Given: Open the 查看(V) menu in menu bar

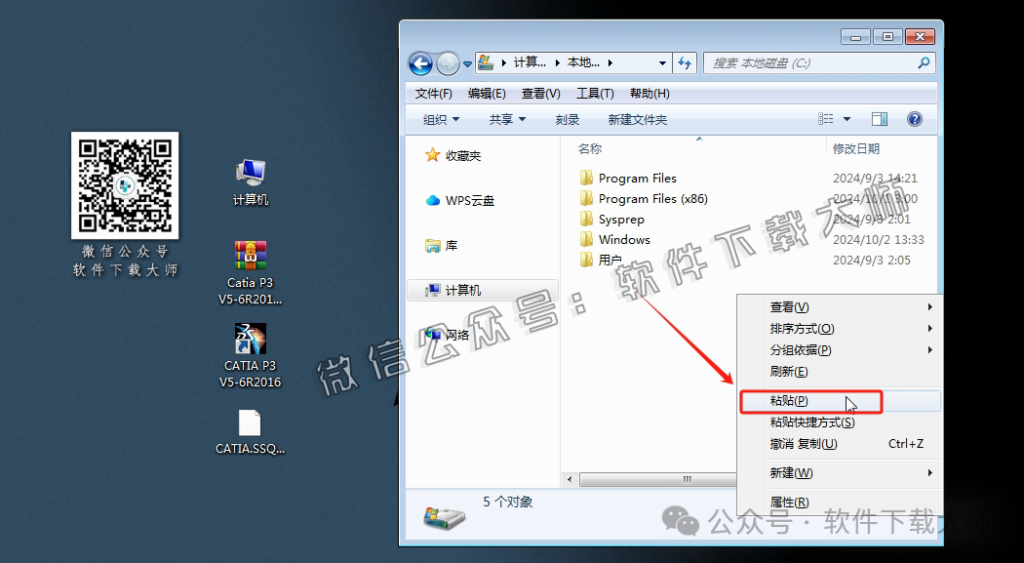Looking at the screenshot, I should (541, 93).
